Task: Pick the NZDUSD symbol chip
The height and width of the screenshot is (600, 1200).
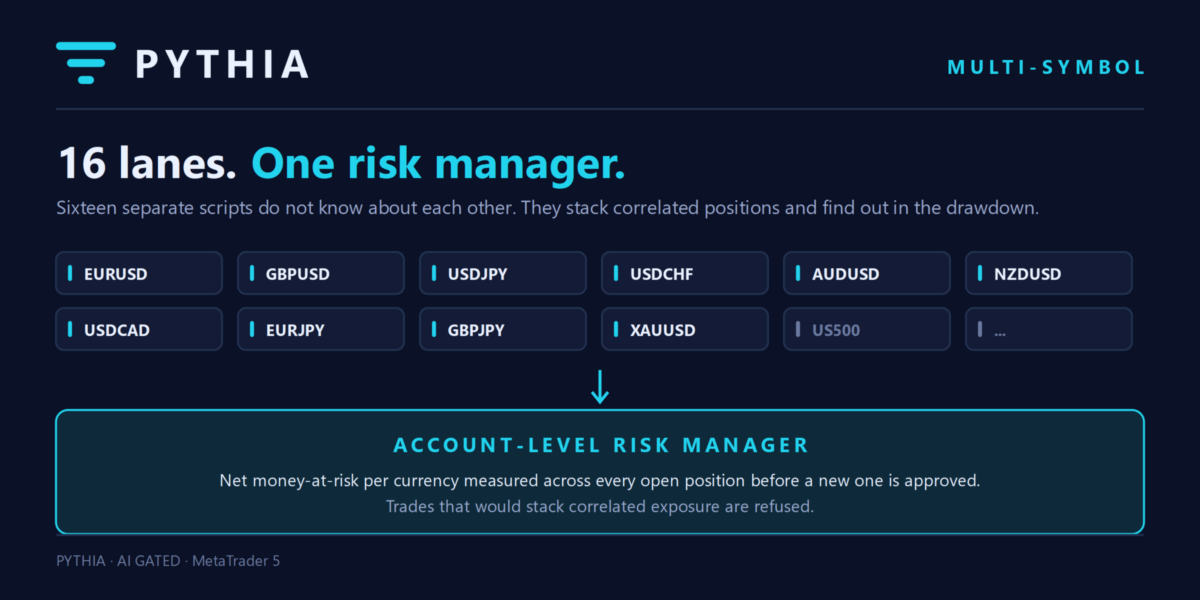Action: [1049, 273]
